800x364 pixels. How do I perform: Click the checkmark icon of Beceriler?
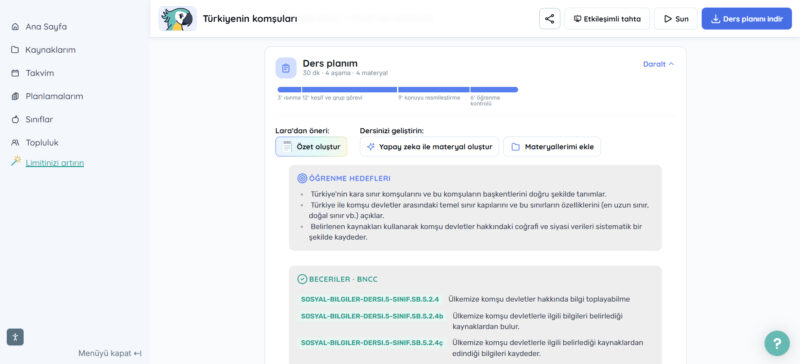(x=302, y=279)
